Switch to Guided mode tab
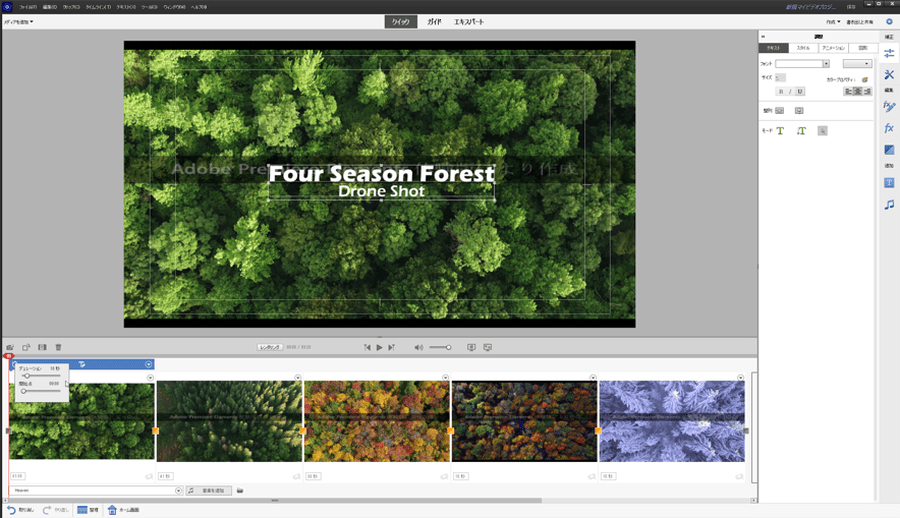Screen dimensions: 900x518 click(x=434, y=22)
